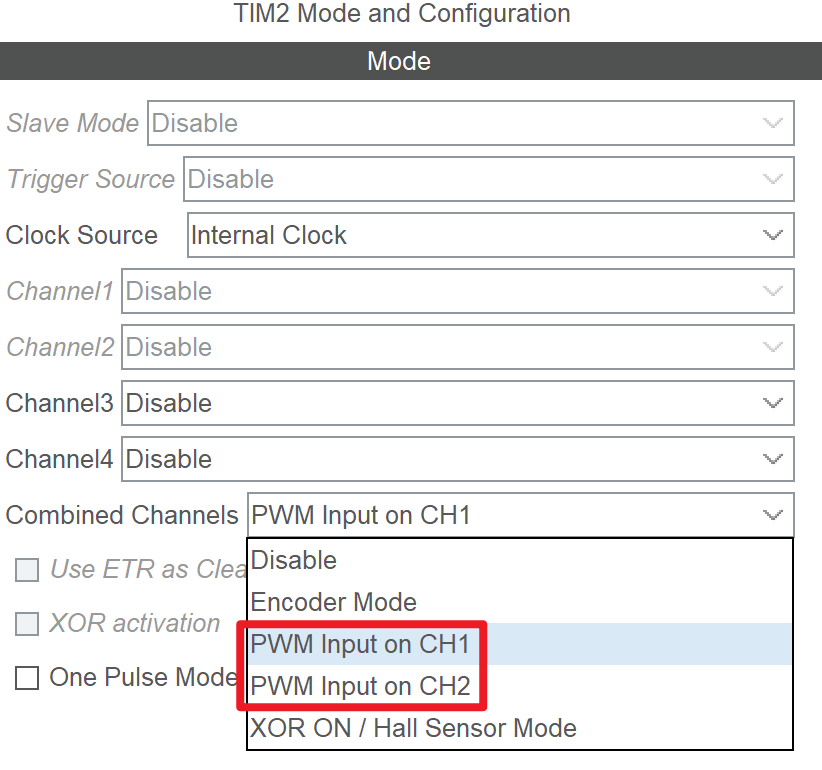This screenshot has height=770, width=822.
Task: Click the Channel1 dropdown chevron
Action: pyautogui.click(x=772, y=291)
